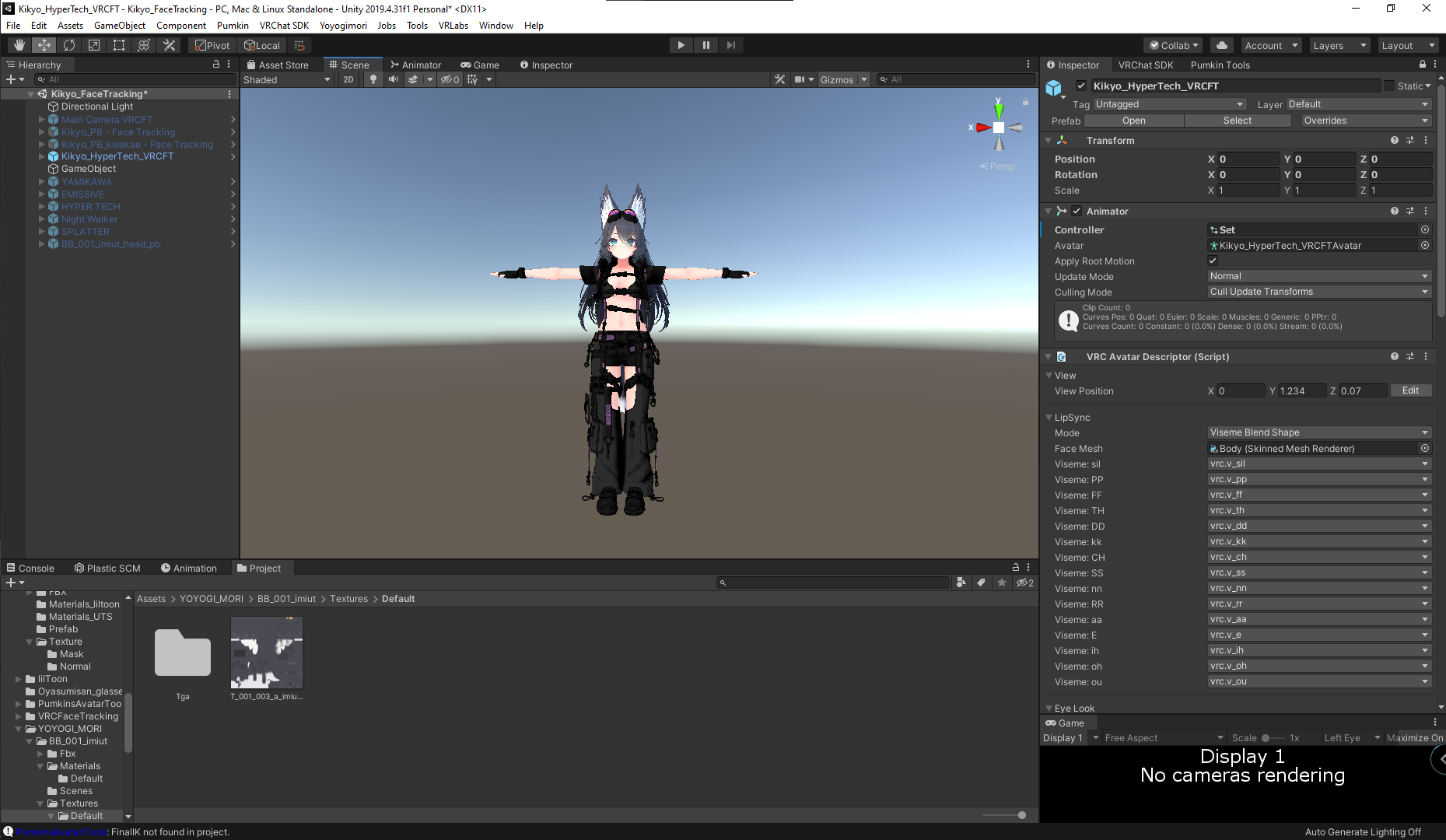Open the Account dropdown button
1446x840 pixels.
point(1270,45)
